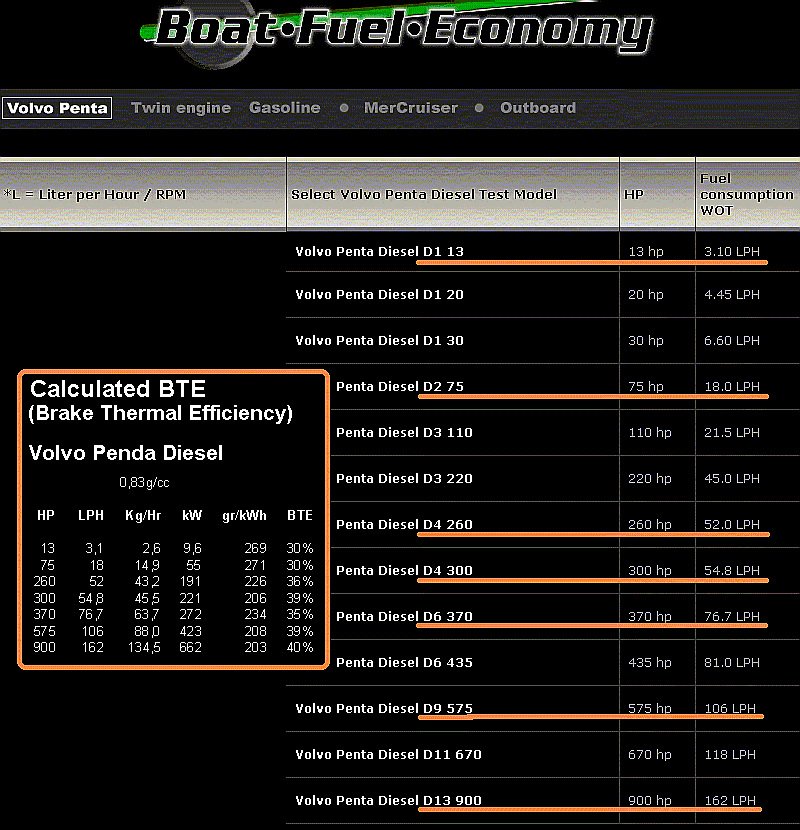Click the '162 LPH' value

pos(730,801)
